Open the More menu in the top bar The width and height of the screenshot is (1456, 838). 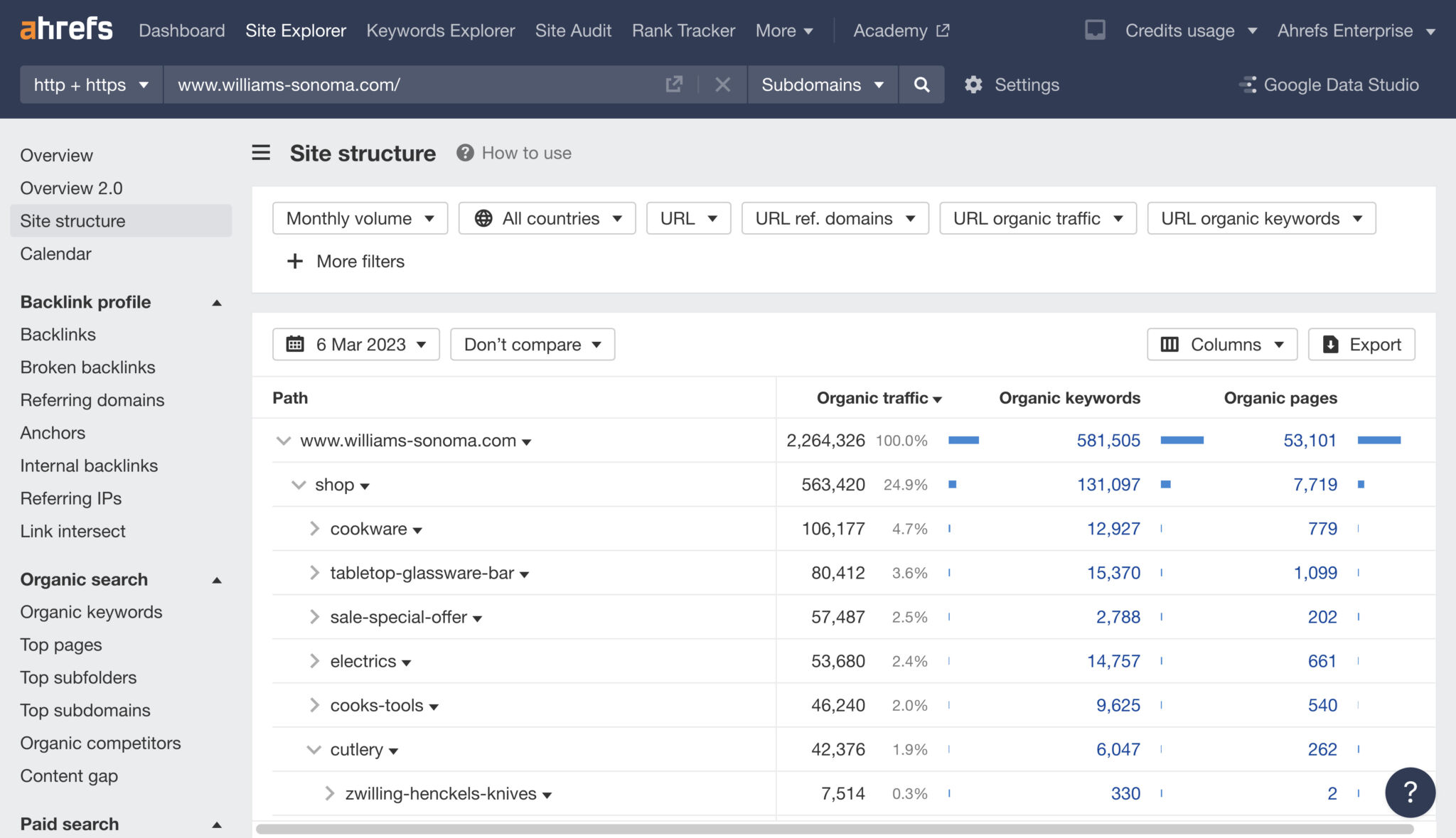click(783, 31)
